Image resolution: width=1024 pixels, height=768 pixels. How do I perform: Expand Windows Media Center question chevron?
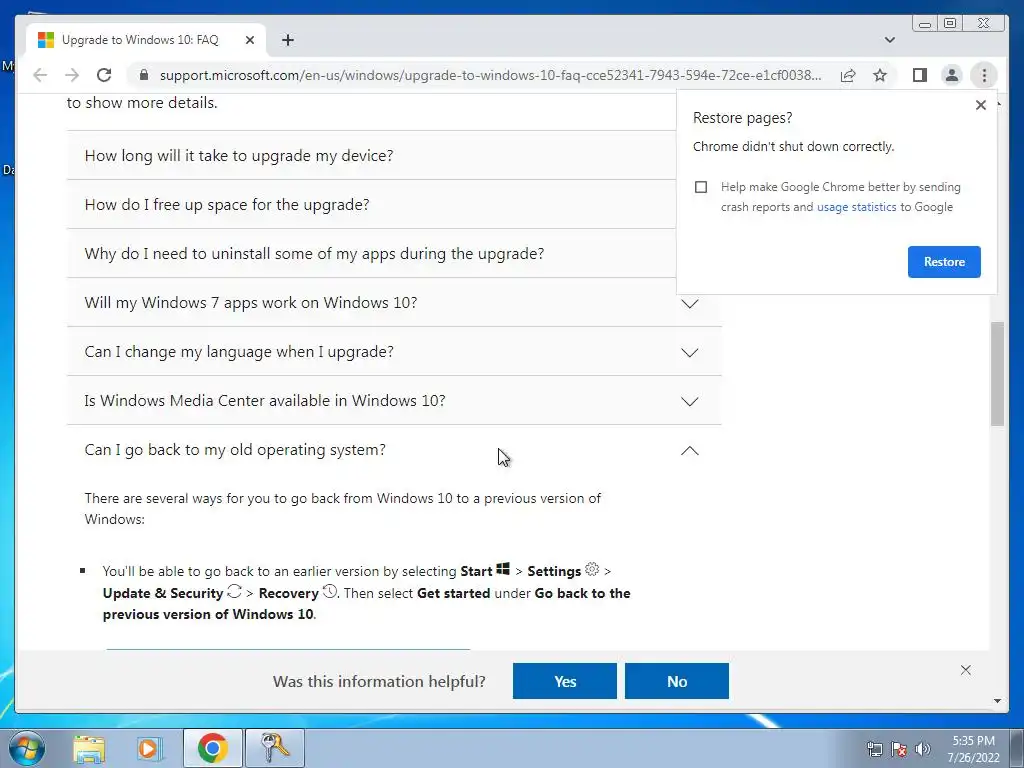[x=690, y=402]
